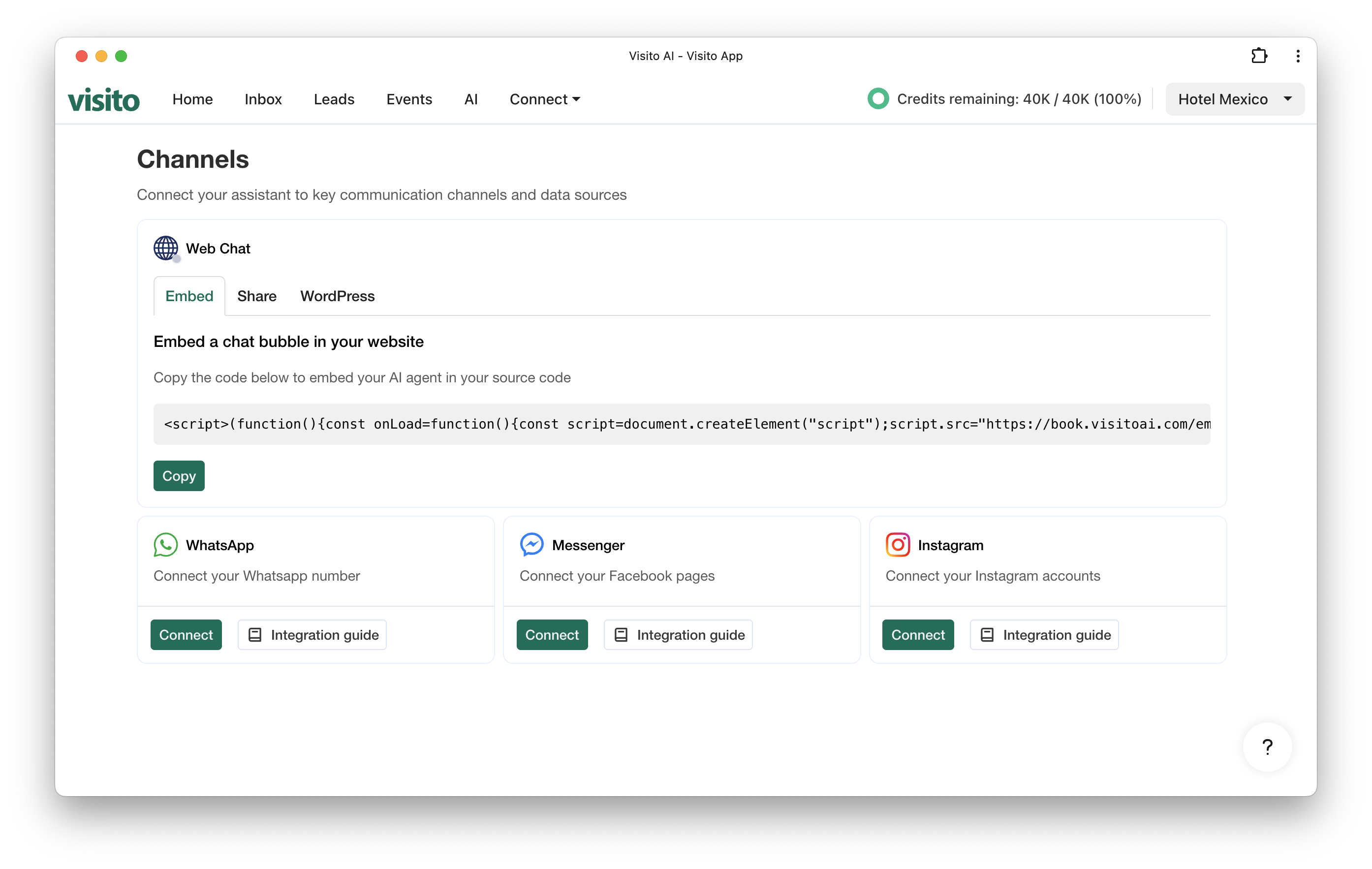The image size is (1372, 869).
Task: Open the Inbox menu item
Action: point(263,98)
